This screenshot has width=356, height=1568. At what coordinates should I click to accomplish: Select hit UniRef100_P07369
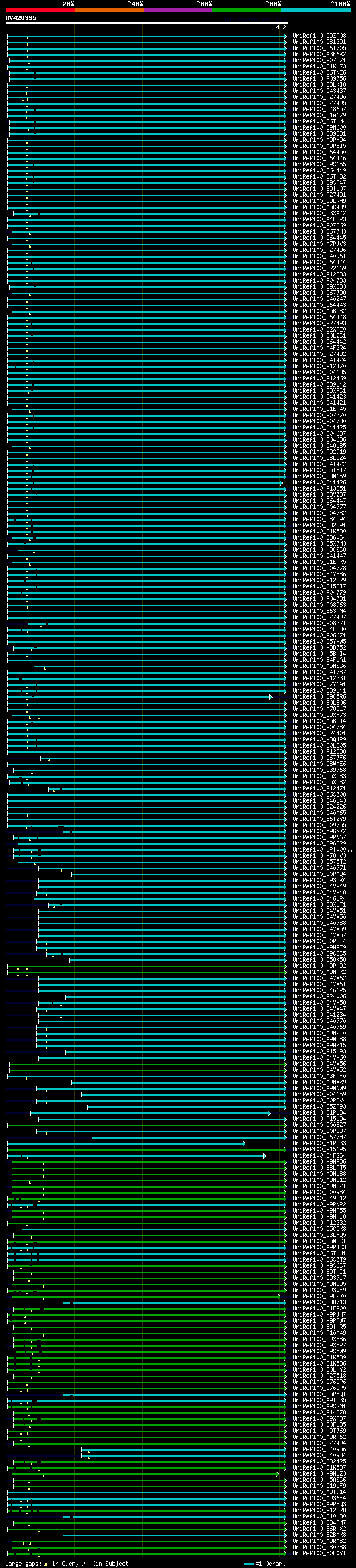pyautogui.click(x=319, y=225)
